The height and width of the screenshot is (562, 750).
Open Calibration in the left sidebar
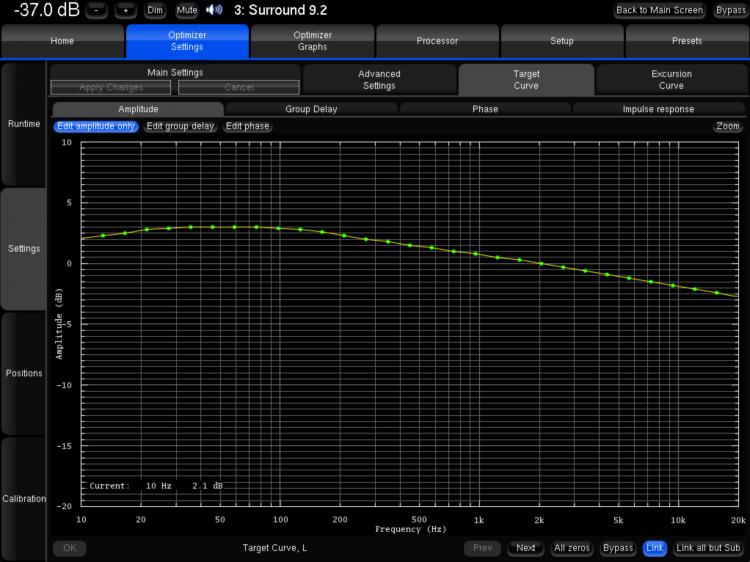[23, 499]
